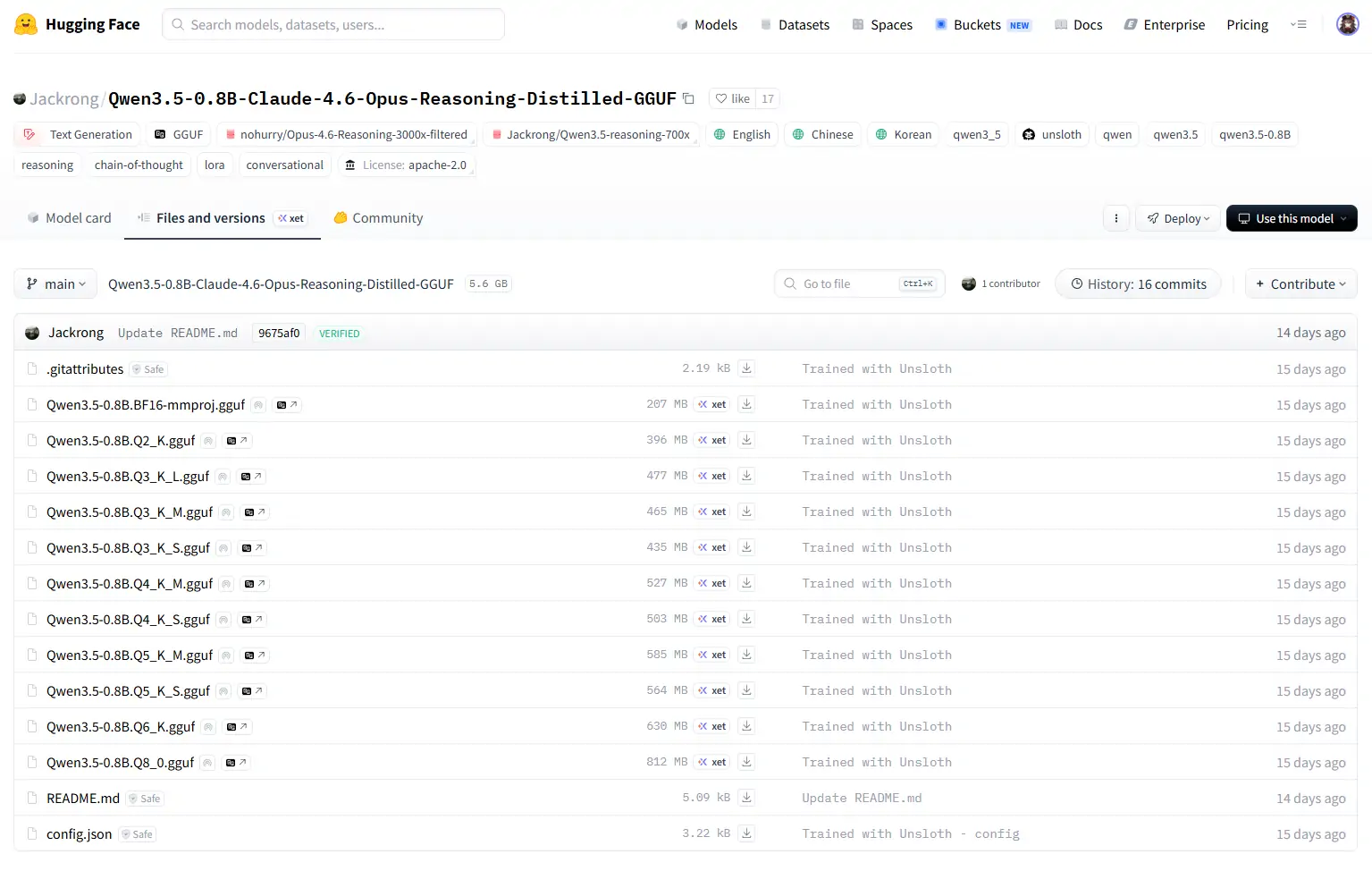Viewport: 1372px width, 871px height.
Task: Expand the Contribute dropdown
Action: coord(1300,284)
